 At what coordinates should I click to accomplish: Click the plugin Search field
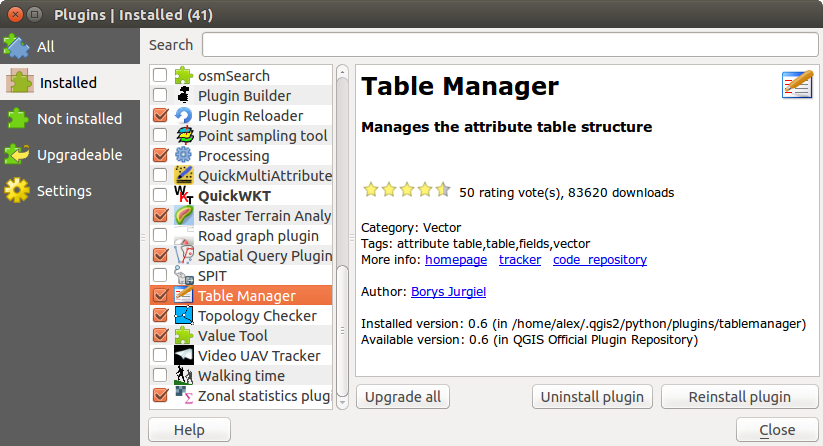510,45
